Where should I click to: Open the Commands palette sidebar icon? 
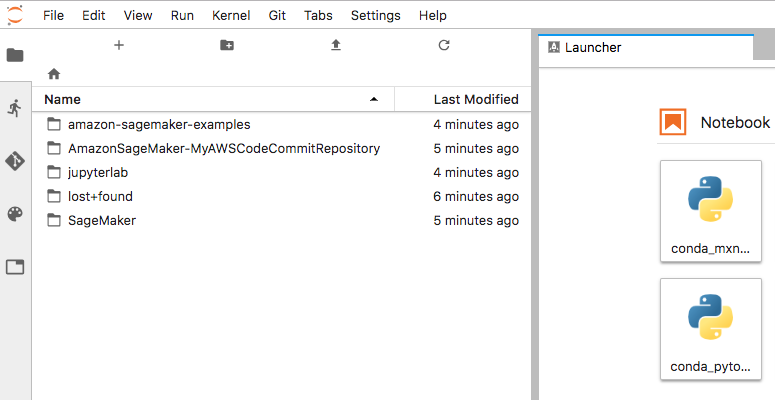(x=15, y=214)
